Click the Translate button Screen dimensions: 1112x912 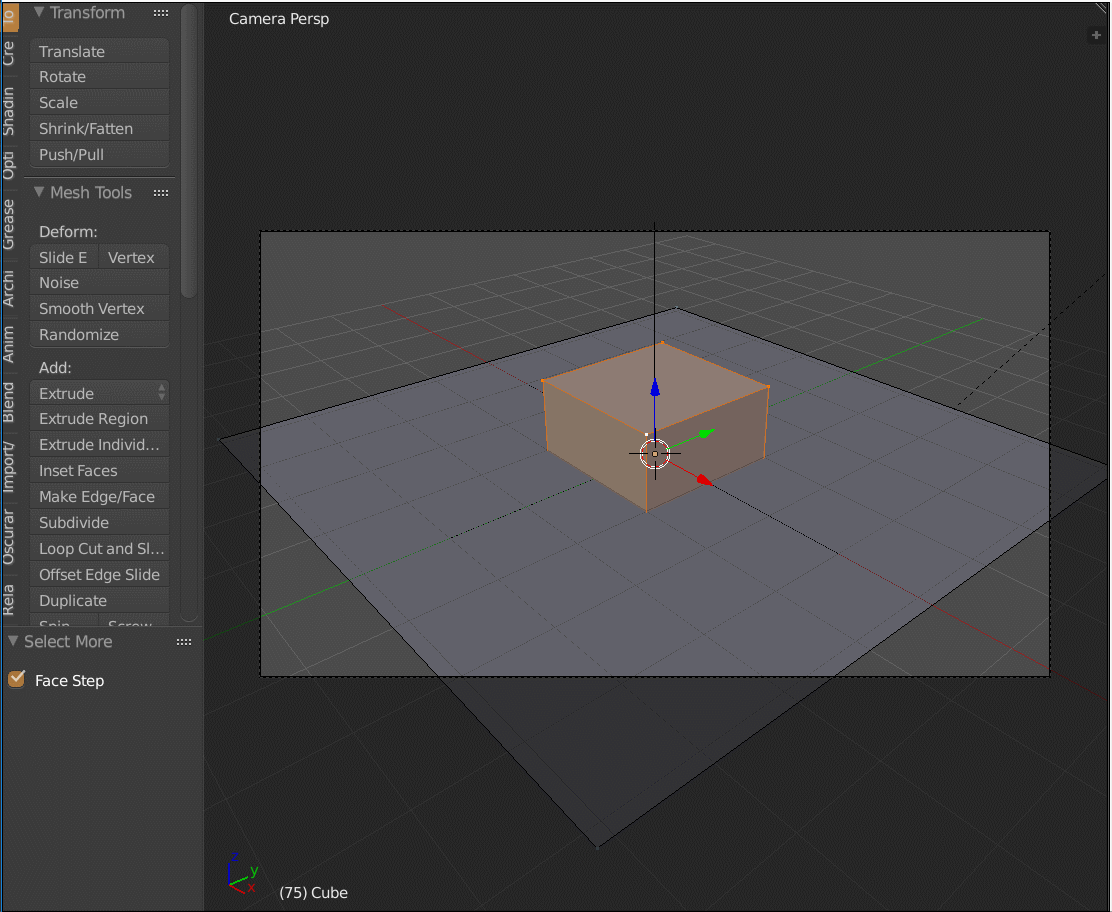pos(99,51)
